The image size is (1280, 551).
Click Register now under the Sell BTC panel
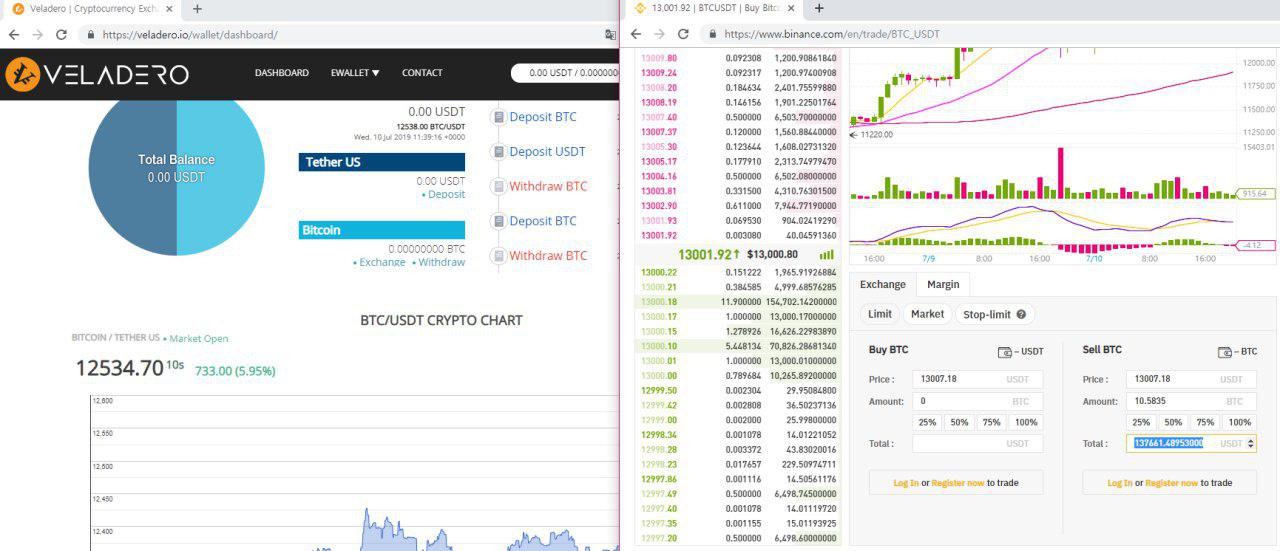point(1171,483)
